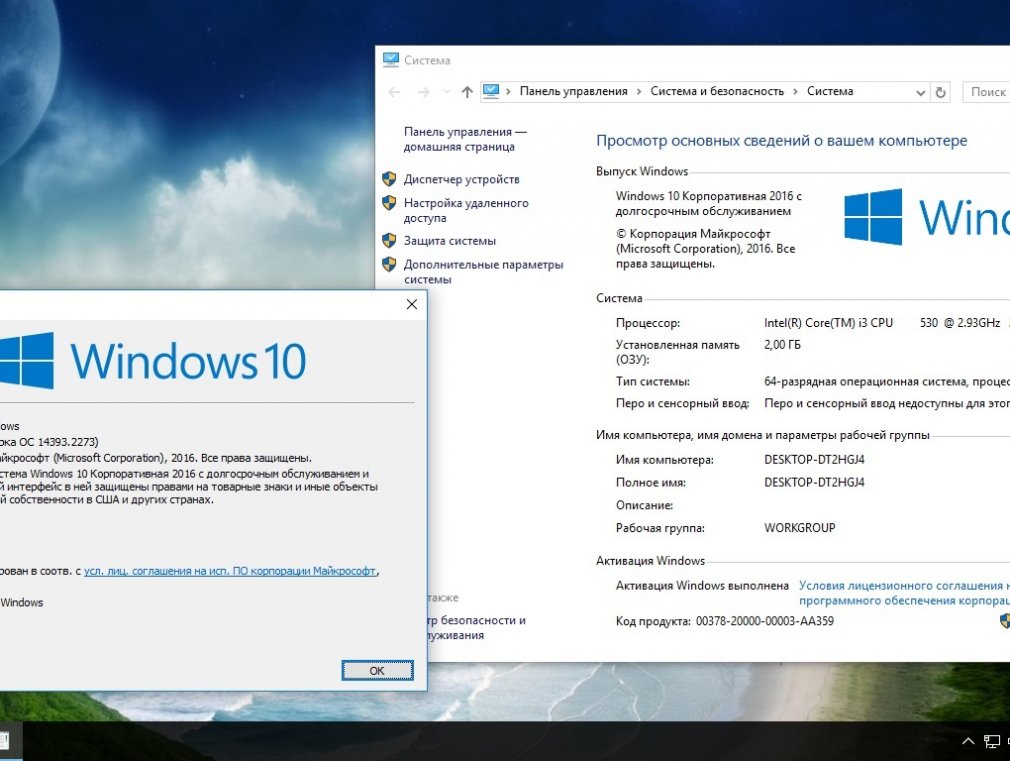Open Условия лицензионного соглашения link
Viewport: 1010px width, 761px height.
point(904,593)
